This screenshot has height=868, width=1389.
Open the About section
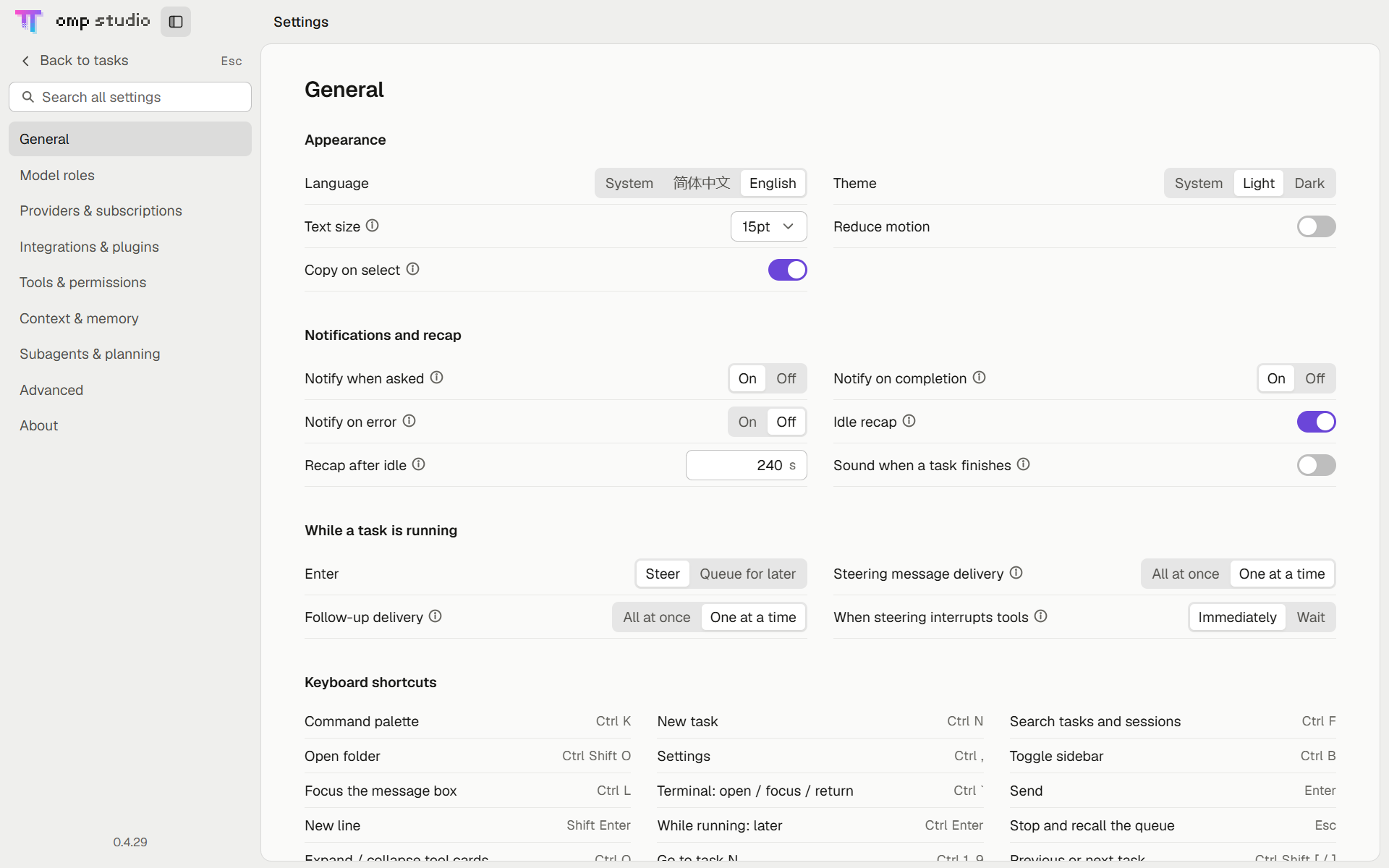pos(130,425)
